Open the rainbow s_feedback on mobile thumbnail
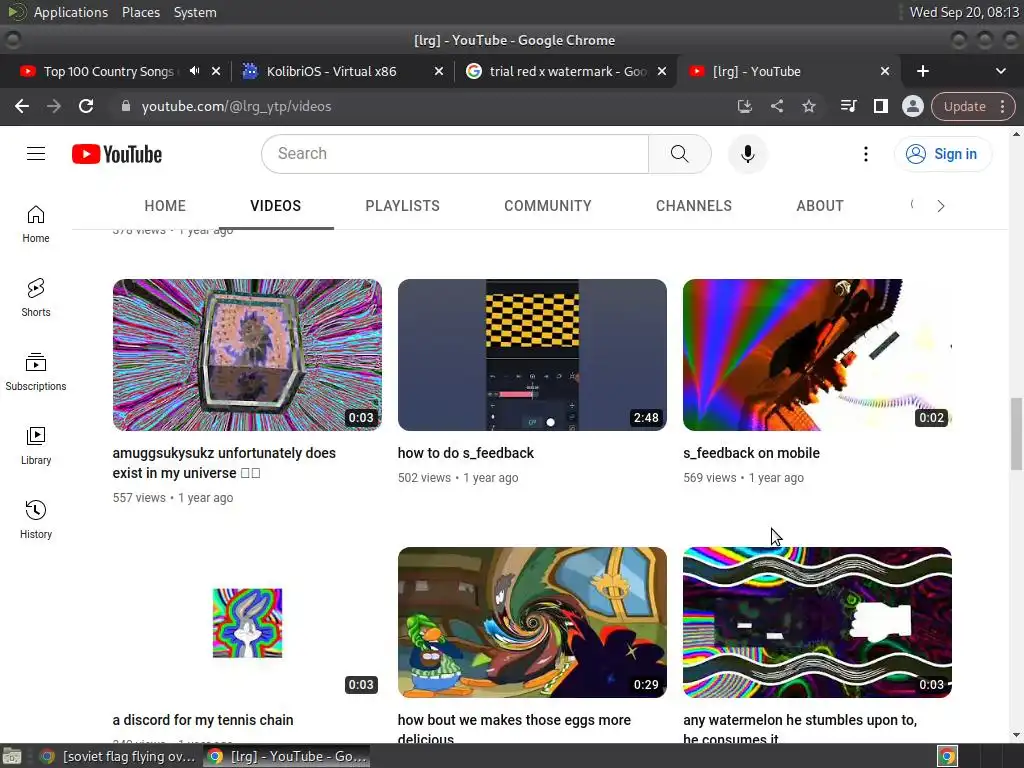 (817, 355)
